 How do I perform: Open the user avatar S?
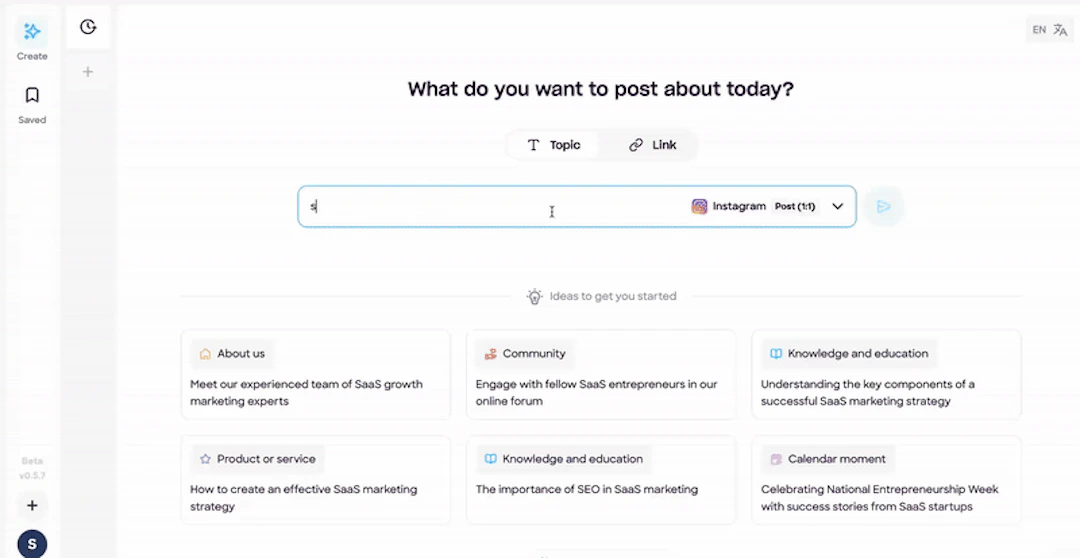point(32,544)
